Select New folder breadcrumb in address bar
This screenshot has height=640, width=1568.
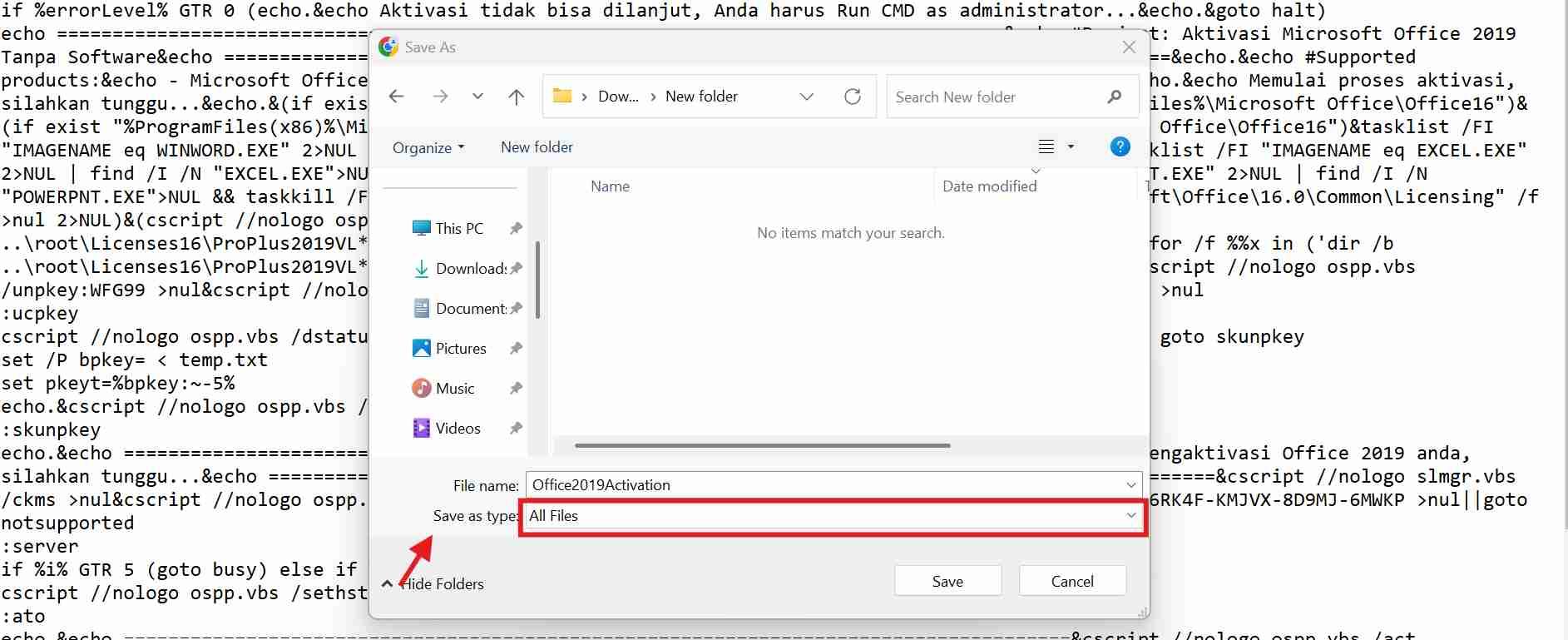tap(701, 97)
